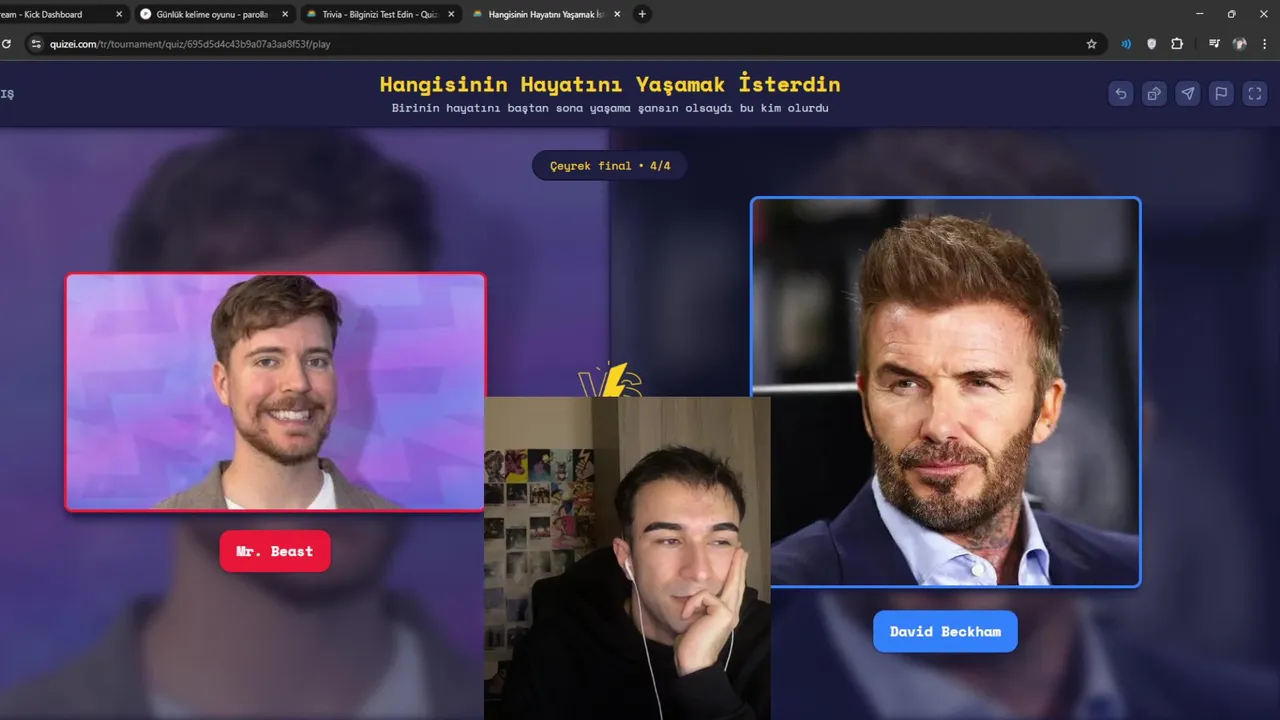This screenshot has width=1280, height=720.
Task: Open the media control music-note icon
Action: [1214, 44]
